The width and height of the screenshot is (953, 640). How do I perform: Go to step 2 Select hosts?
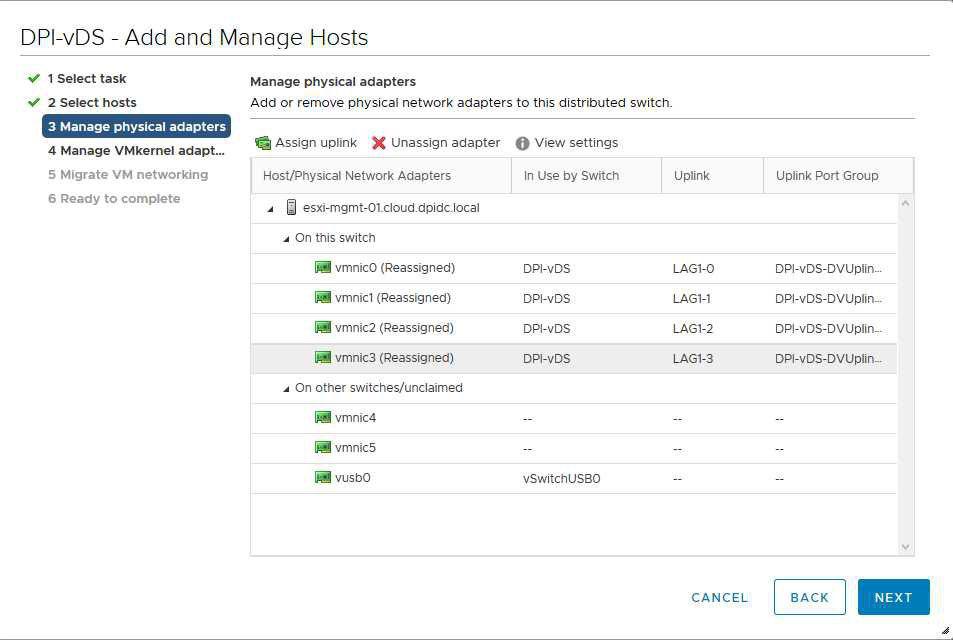(x=92, y=102)
